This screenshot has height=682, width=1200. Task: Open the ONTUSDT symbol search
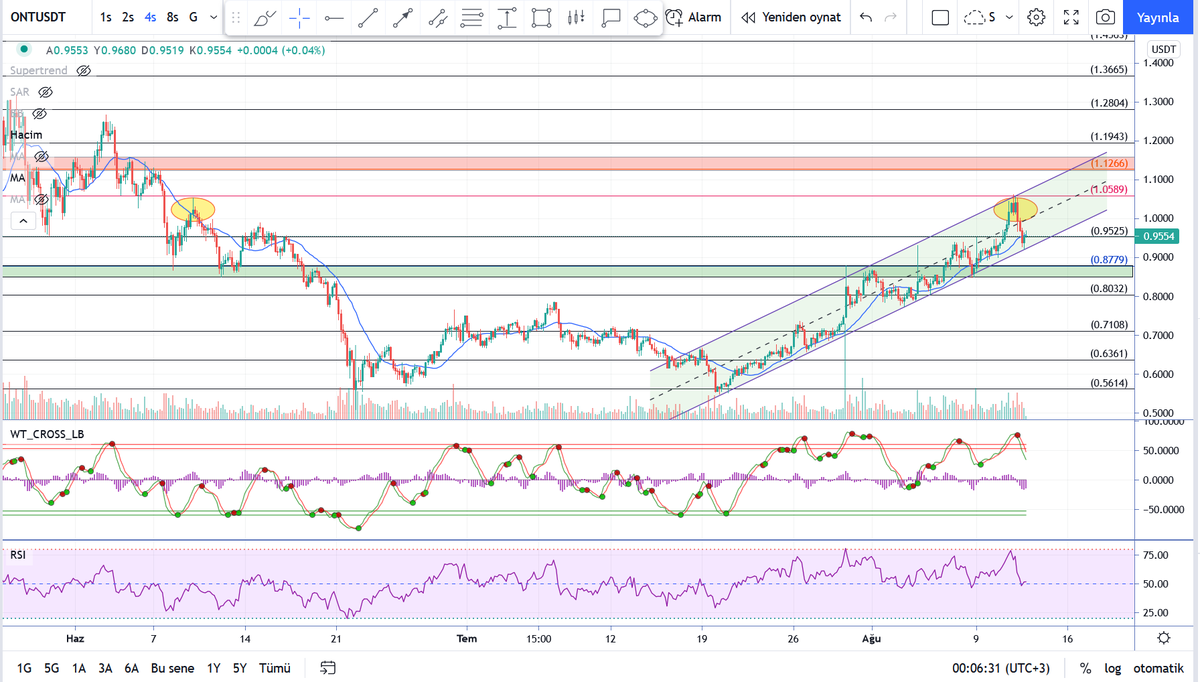[39, 17]
